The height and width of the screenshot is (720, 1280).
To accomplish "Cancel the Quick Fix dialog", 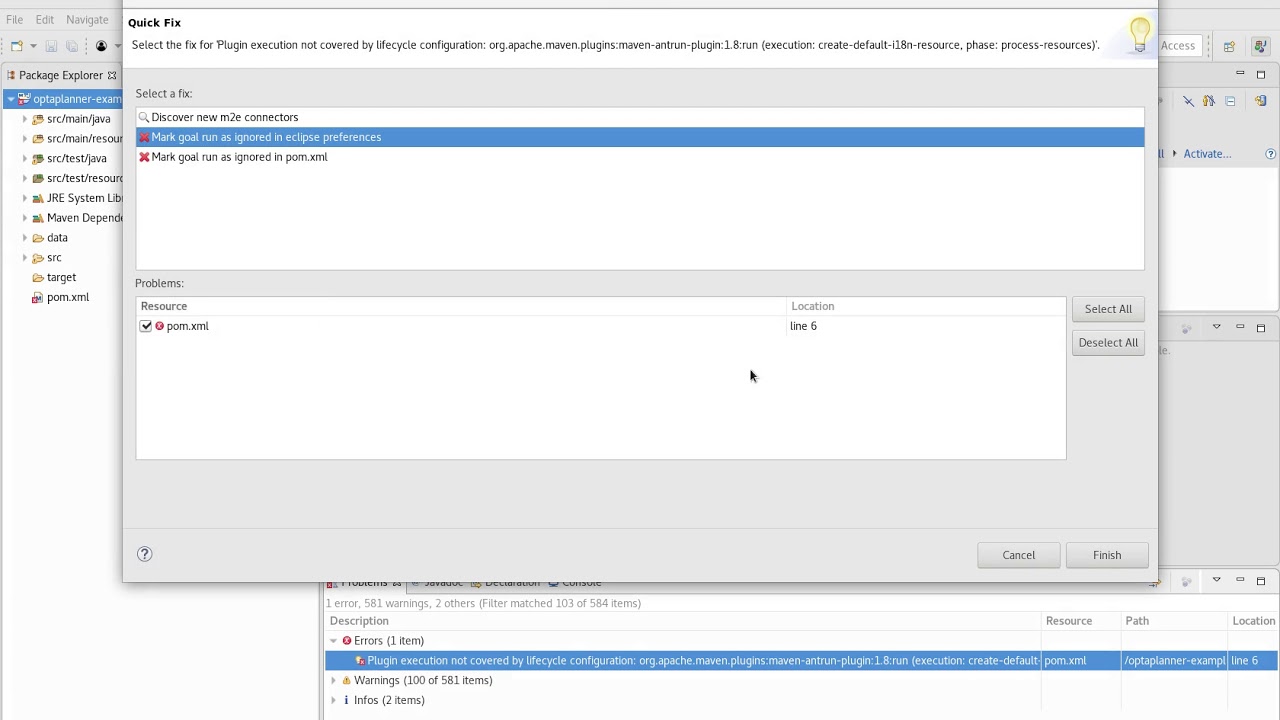I will (x=1018, y=555).
